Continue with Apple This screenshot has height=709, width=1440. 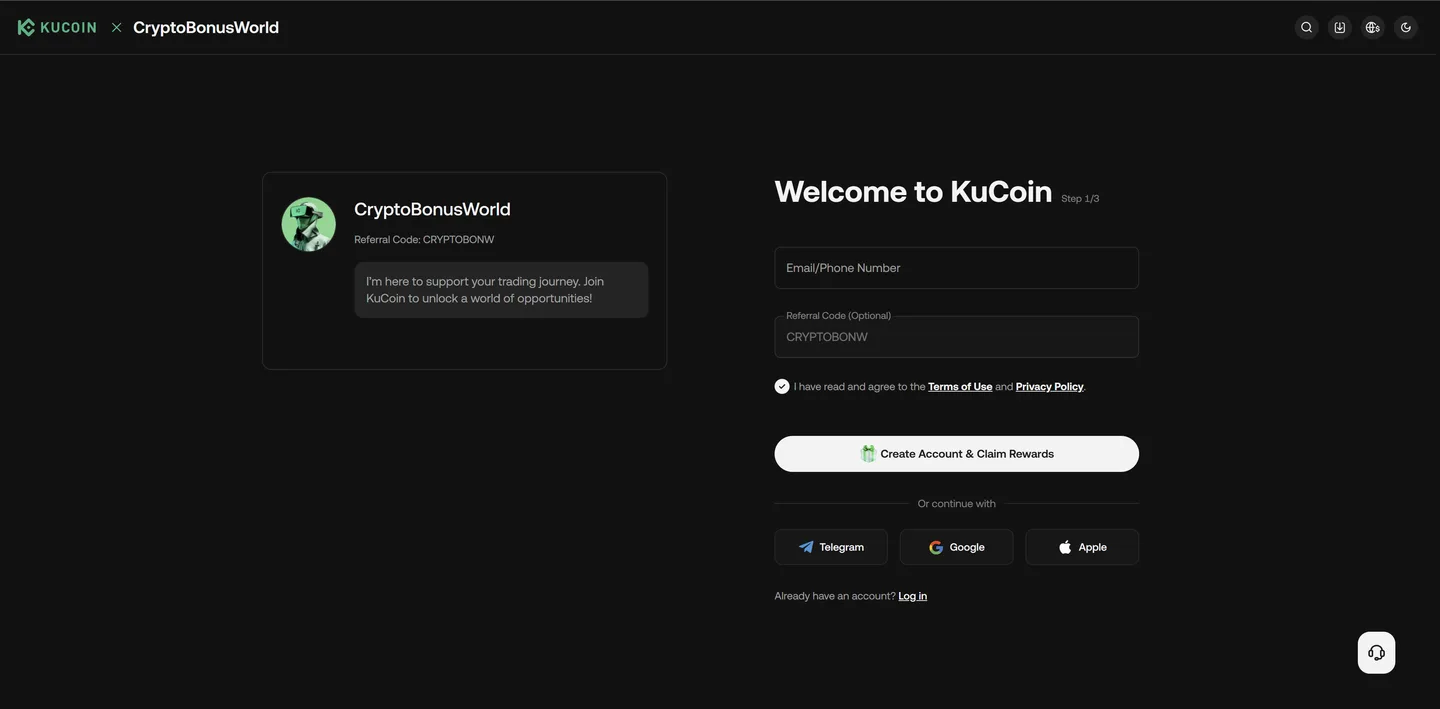click(x=1082, y=547)
